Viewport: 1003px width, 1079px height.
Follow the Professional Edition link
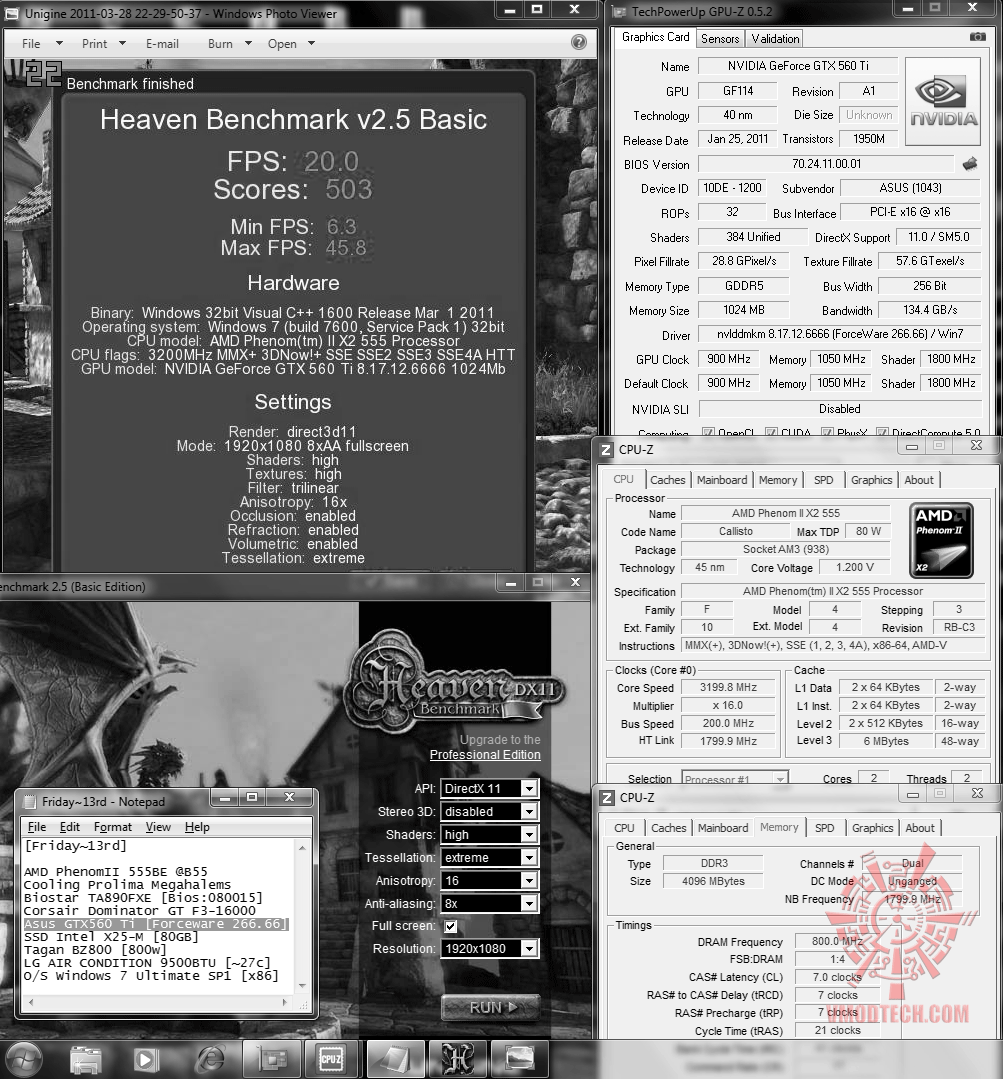point(485,755)
